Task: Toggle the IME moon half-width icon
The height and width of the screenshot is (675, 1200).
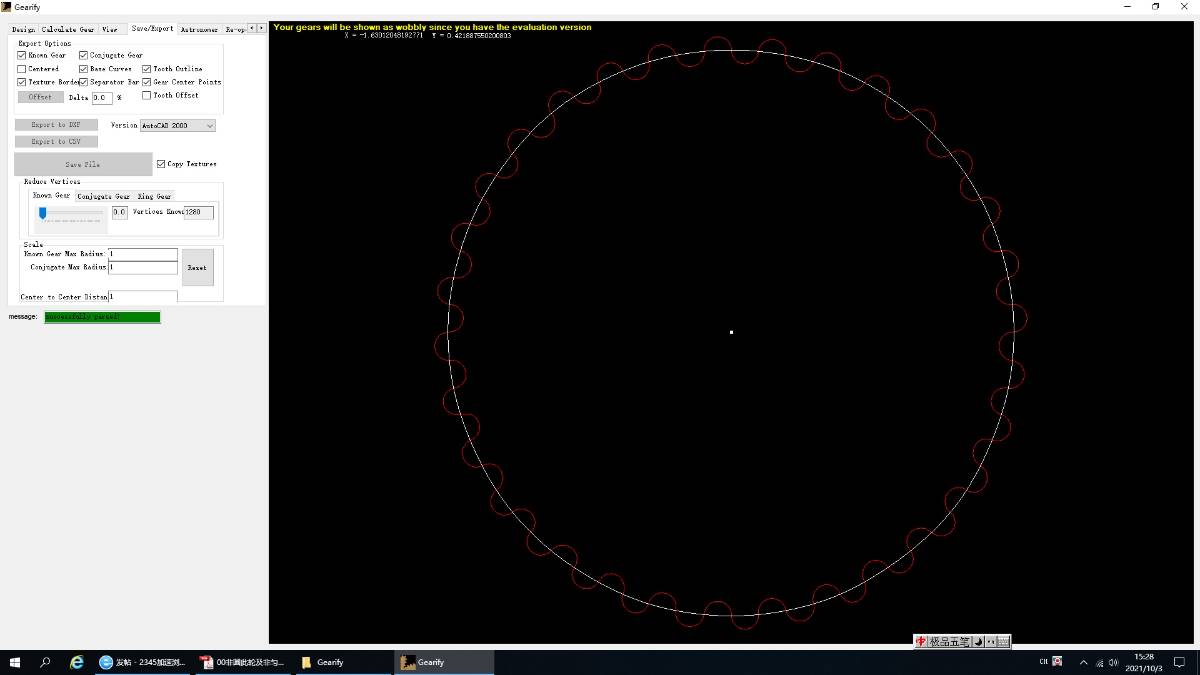Action: click(978, 642)
